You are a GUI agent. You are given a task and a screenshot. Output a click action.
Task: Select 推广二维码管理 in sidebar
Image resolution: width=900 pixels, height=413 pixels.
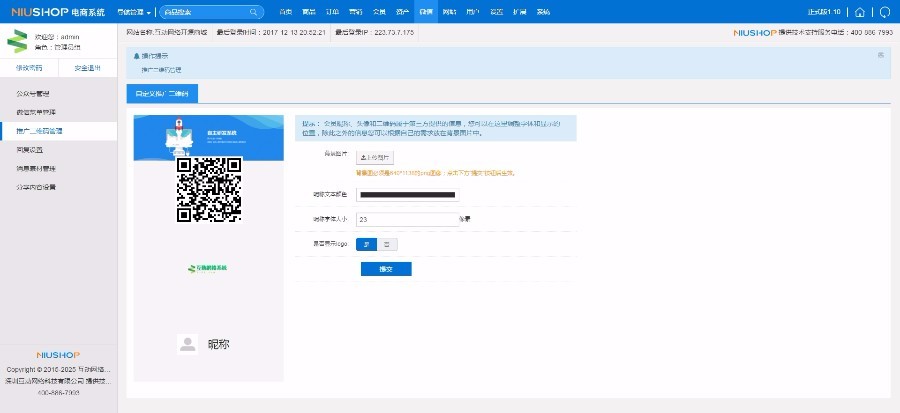(x=59, y=131)
